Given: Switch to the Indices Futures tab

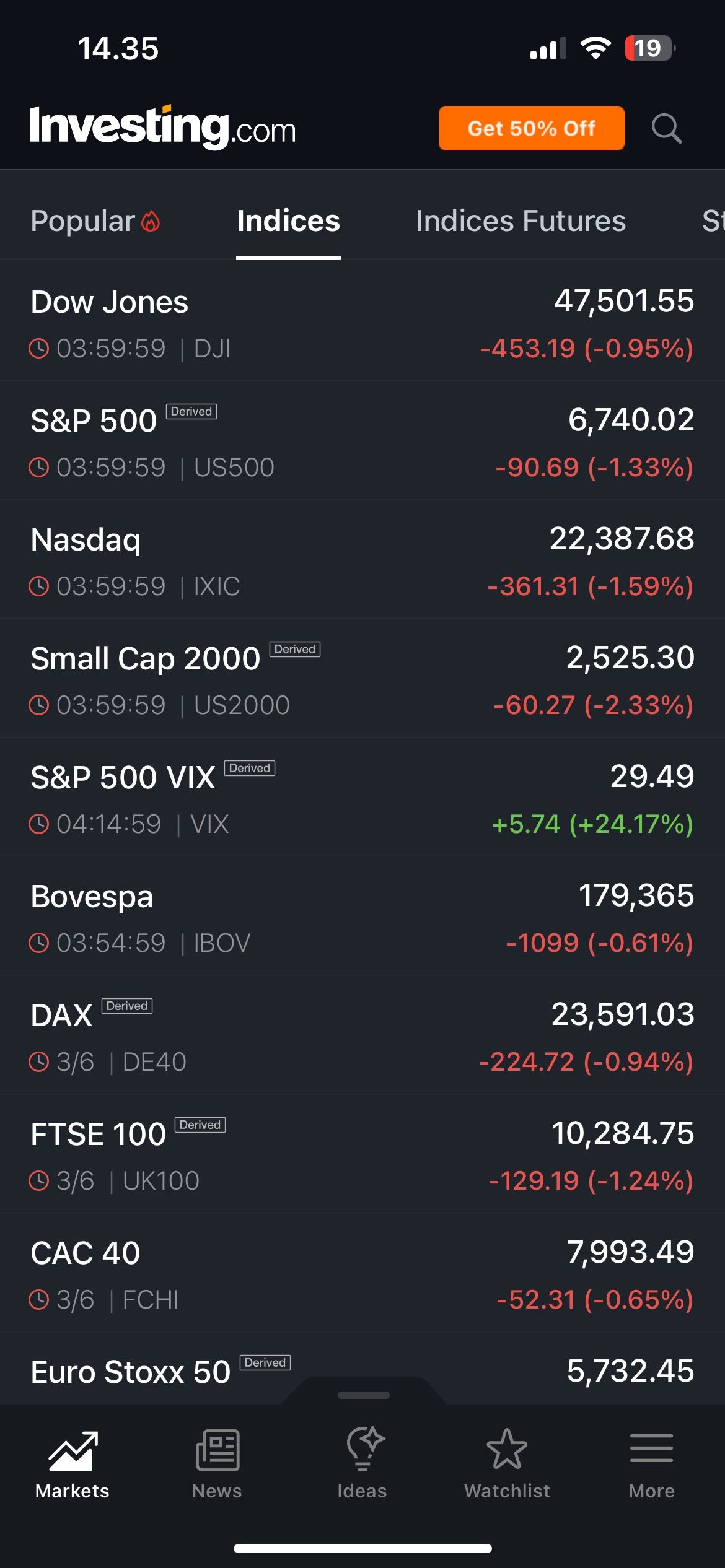Looking at the screenshot, I should coord(521,222).
